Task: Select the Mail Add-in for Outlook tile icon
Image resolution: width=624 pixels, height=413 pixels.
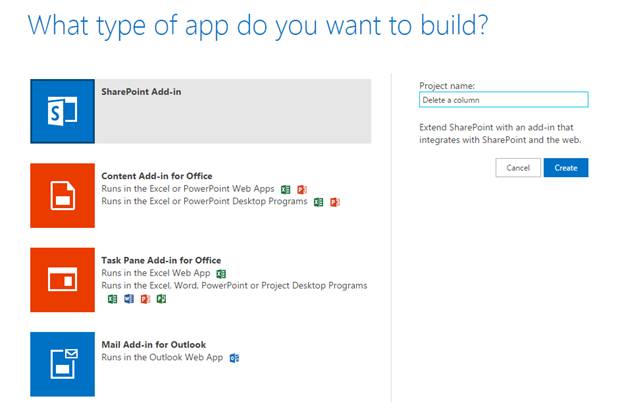Action: [62, 364]
